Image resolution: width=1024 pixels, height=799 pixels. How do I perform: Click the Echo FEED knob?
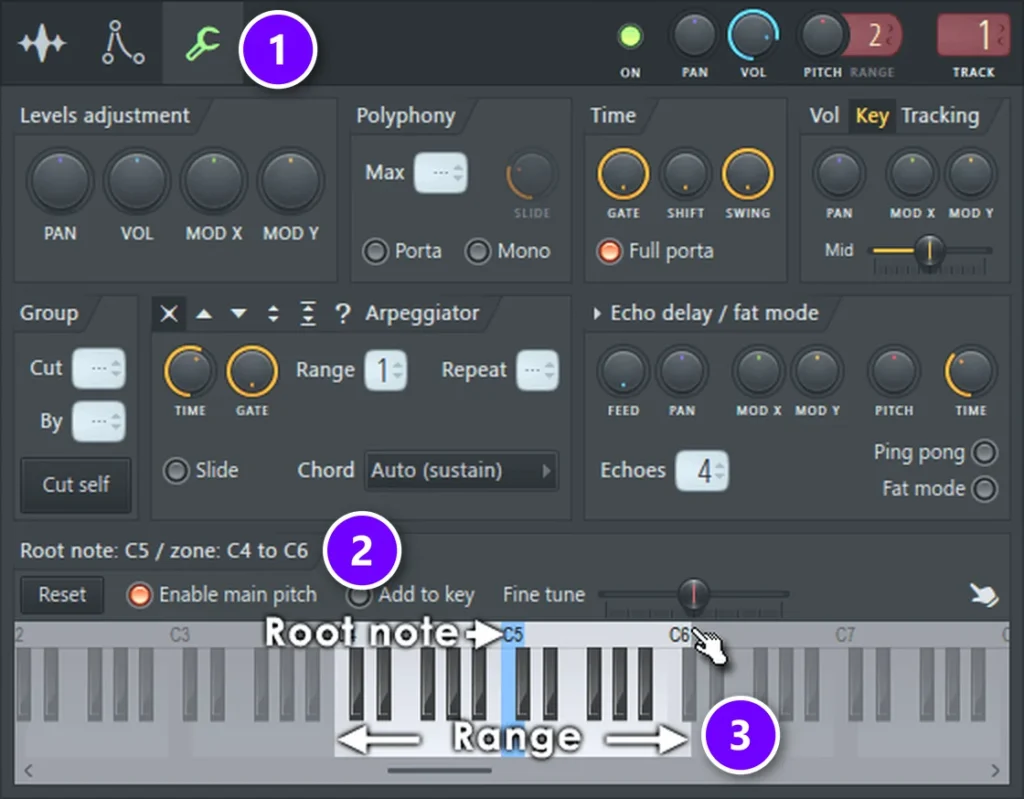(623, 371)
